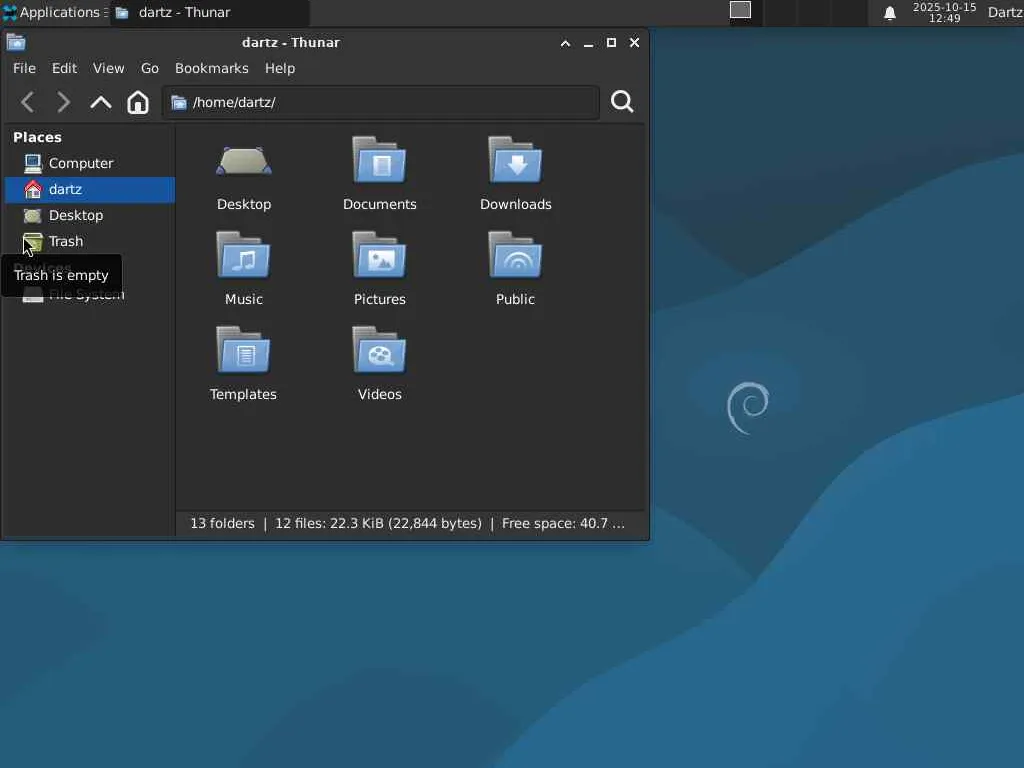Open the parent folder with the up arrow
This screenshot has height=768, width=1024.
click(x=101, y=103)
